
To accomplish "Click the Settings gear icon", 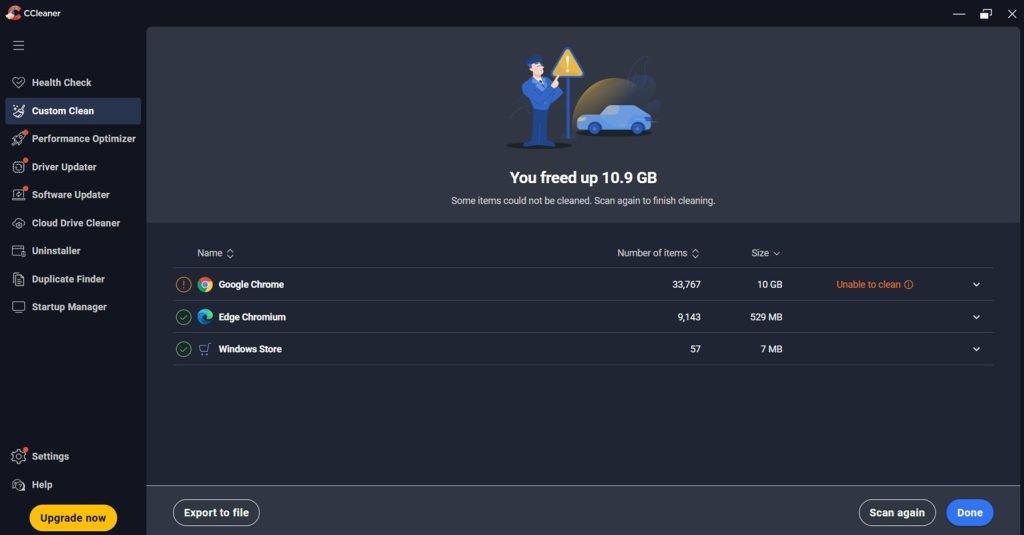I will [19, 456].
